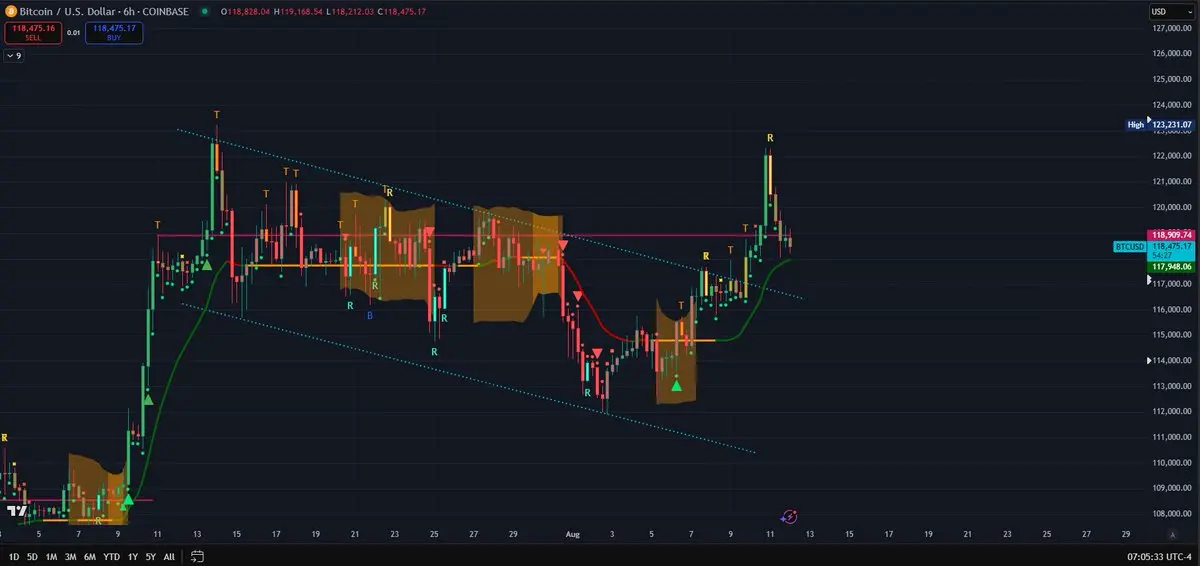Click the red SELL 118,475.16 button
1200x566 pixels.
pos(32,33)
